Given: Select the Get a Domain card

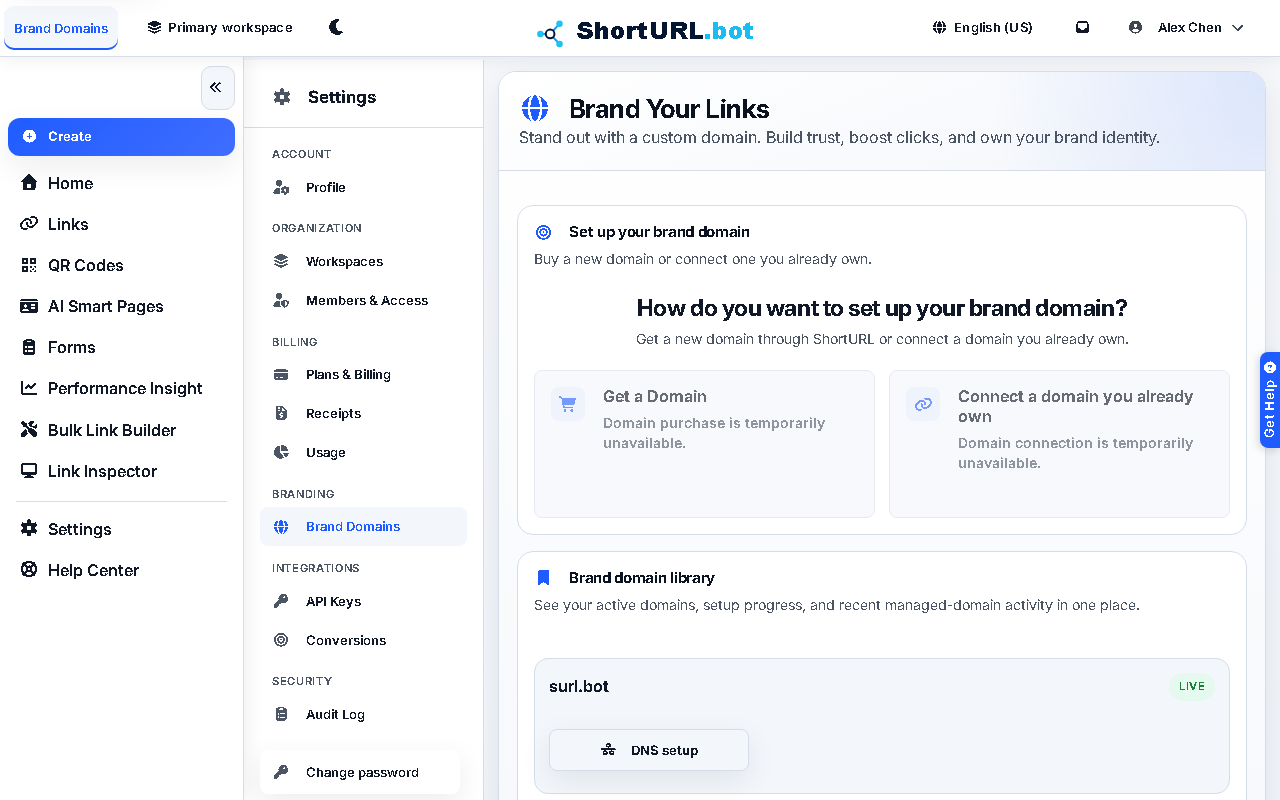Looking at the screenshot, I should (x=704, y=444).
